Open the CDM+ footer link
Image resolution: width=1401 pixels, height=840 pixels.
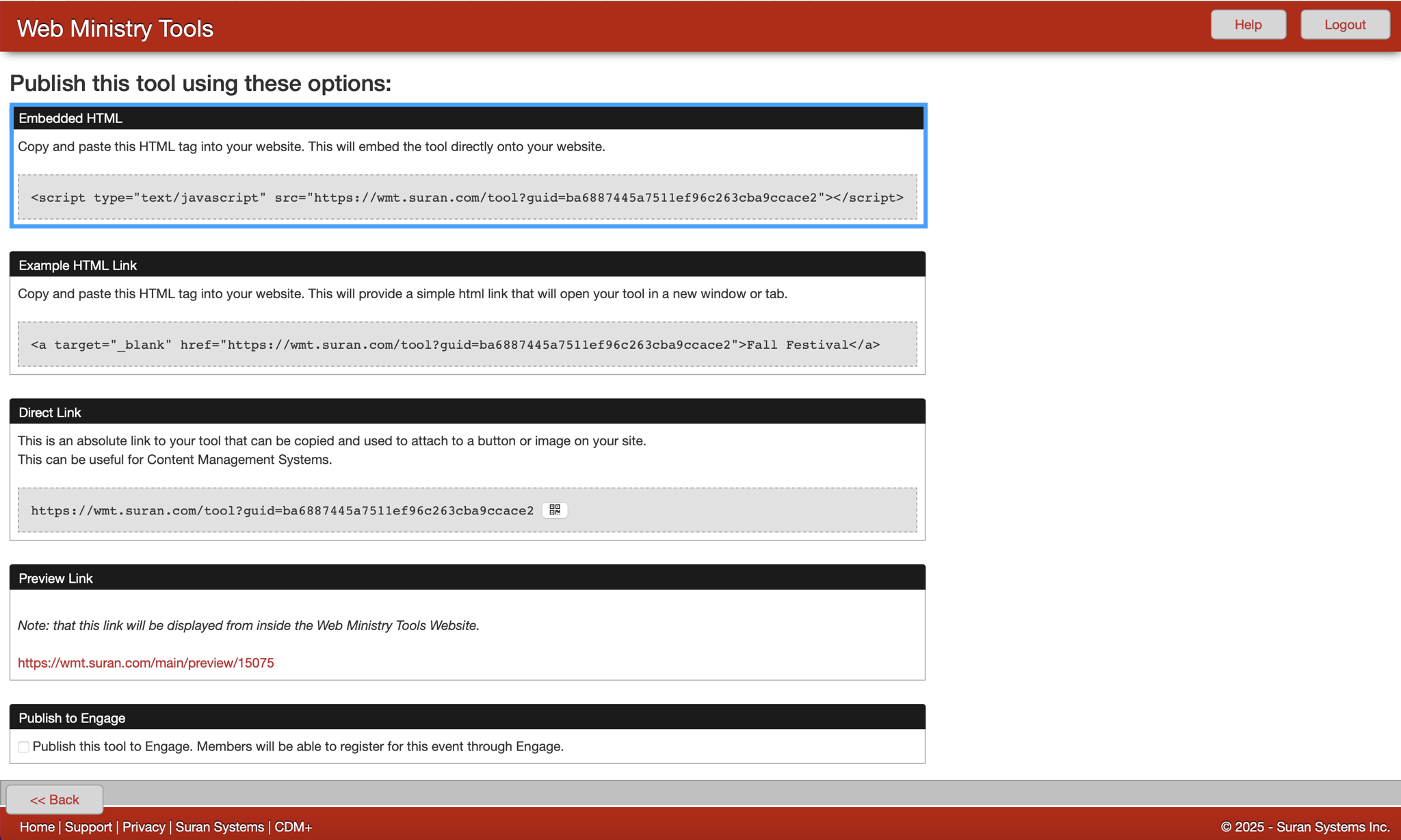294,827
